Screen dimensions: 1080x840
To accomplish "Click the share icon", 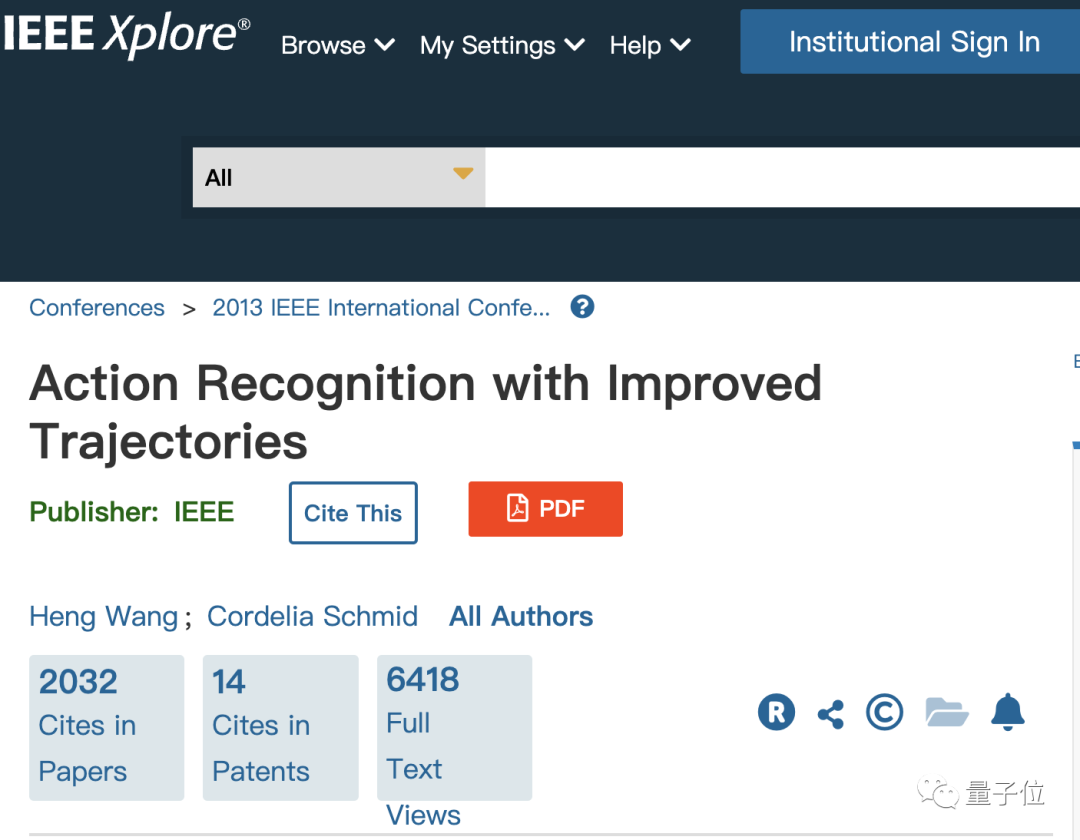I will coord(830,714).
